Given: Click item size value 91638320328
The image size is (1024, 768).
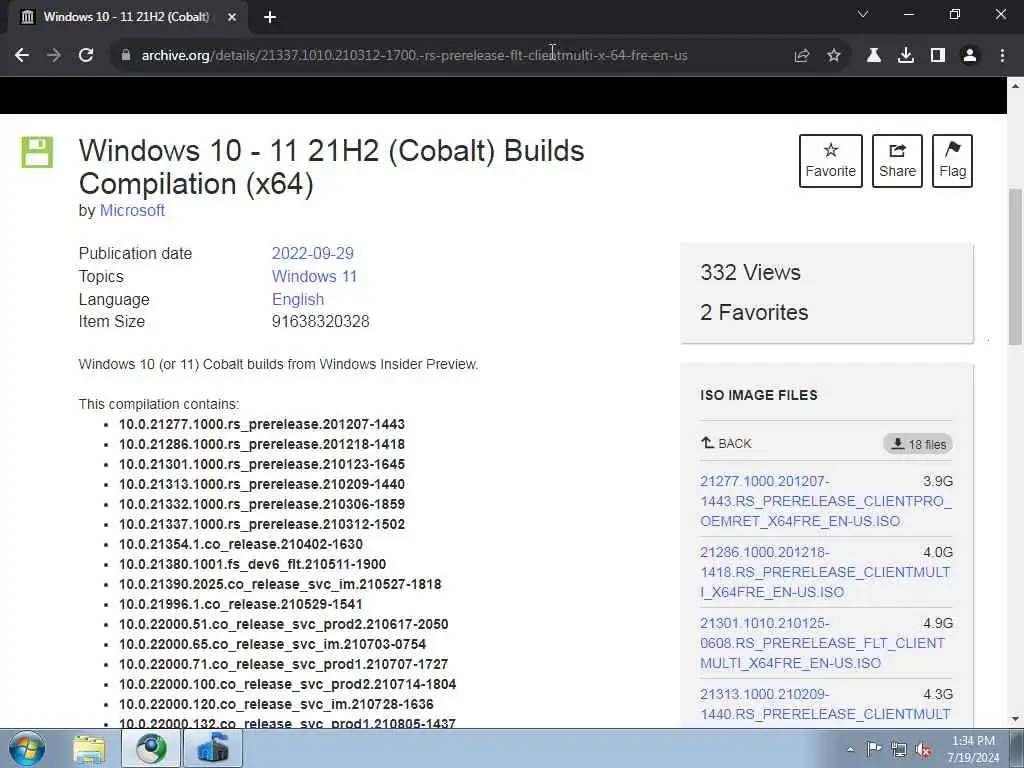Looking at the screenshot, I should point(321,321).
